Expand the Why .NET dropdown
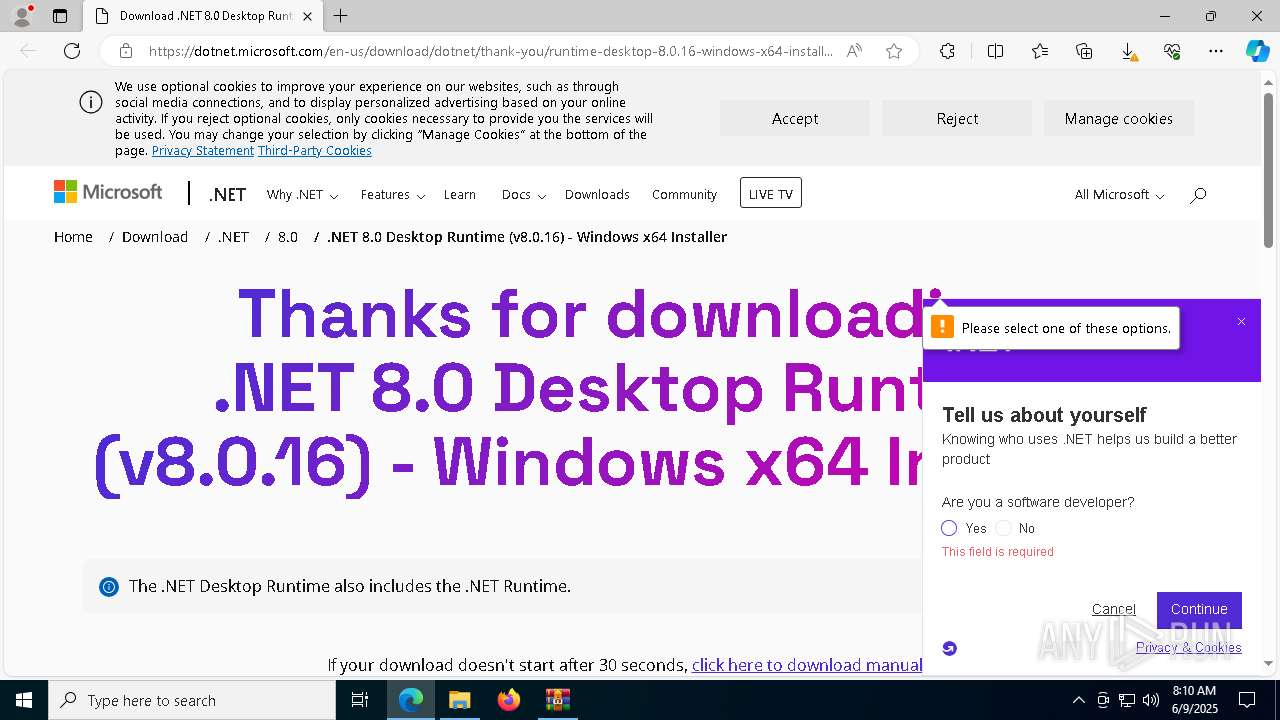Screen dimensions: 1280x720 point(302,195)
